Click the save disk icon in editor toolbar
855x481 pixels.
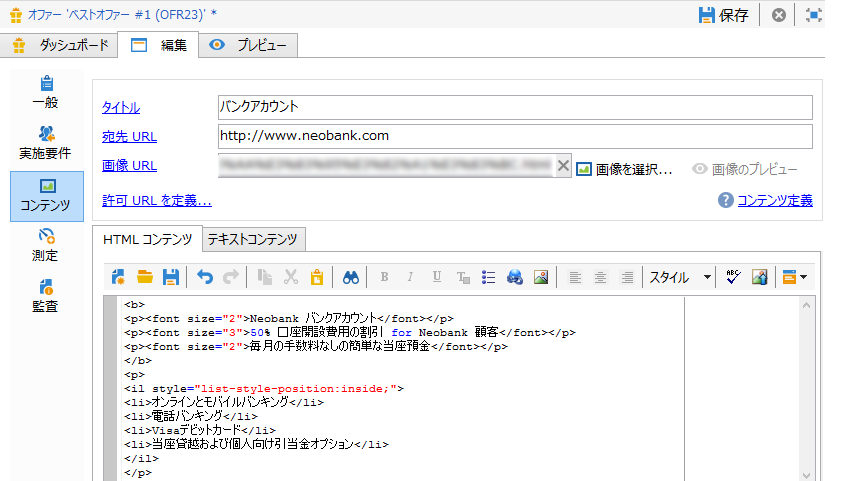click(x=171, y=277)
